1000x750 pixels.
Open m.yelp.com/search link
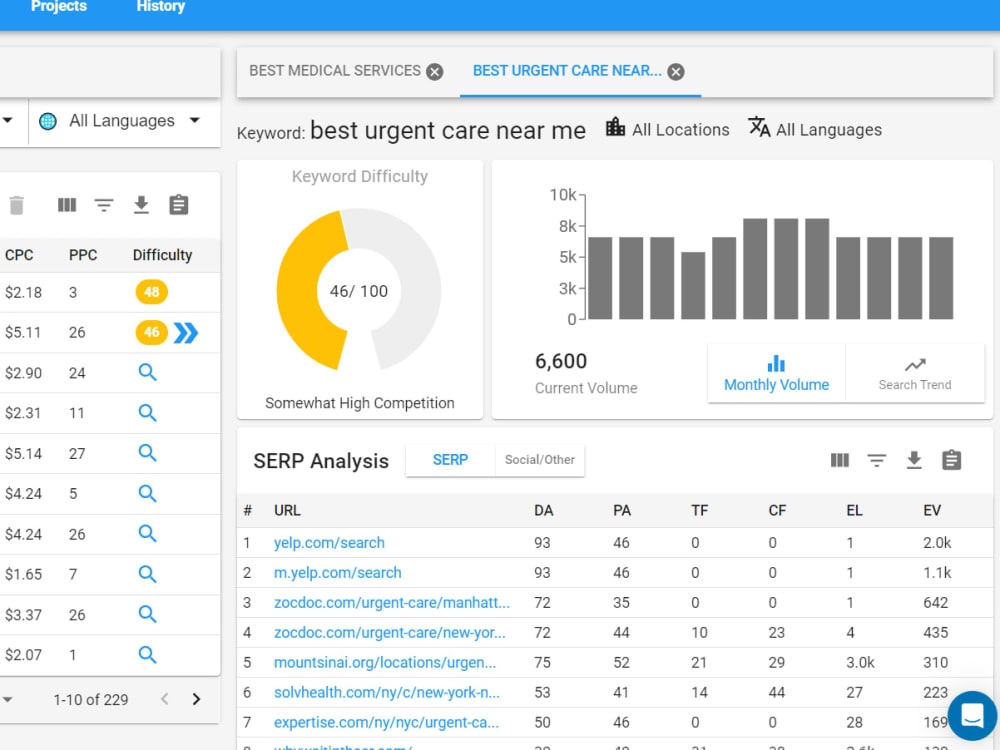337,573
